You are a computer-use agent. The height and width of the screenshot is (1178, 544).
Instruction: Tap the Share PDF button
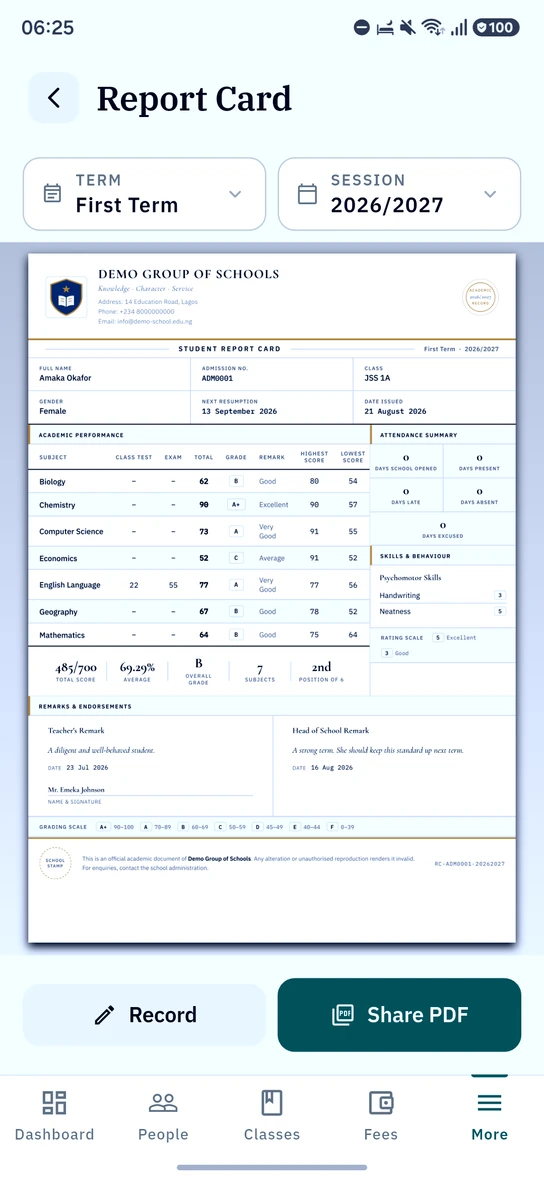[x=400, y=1015]
